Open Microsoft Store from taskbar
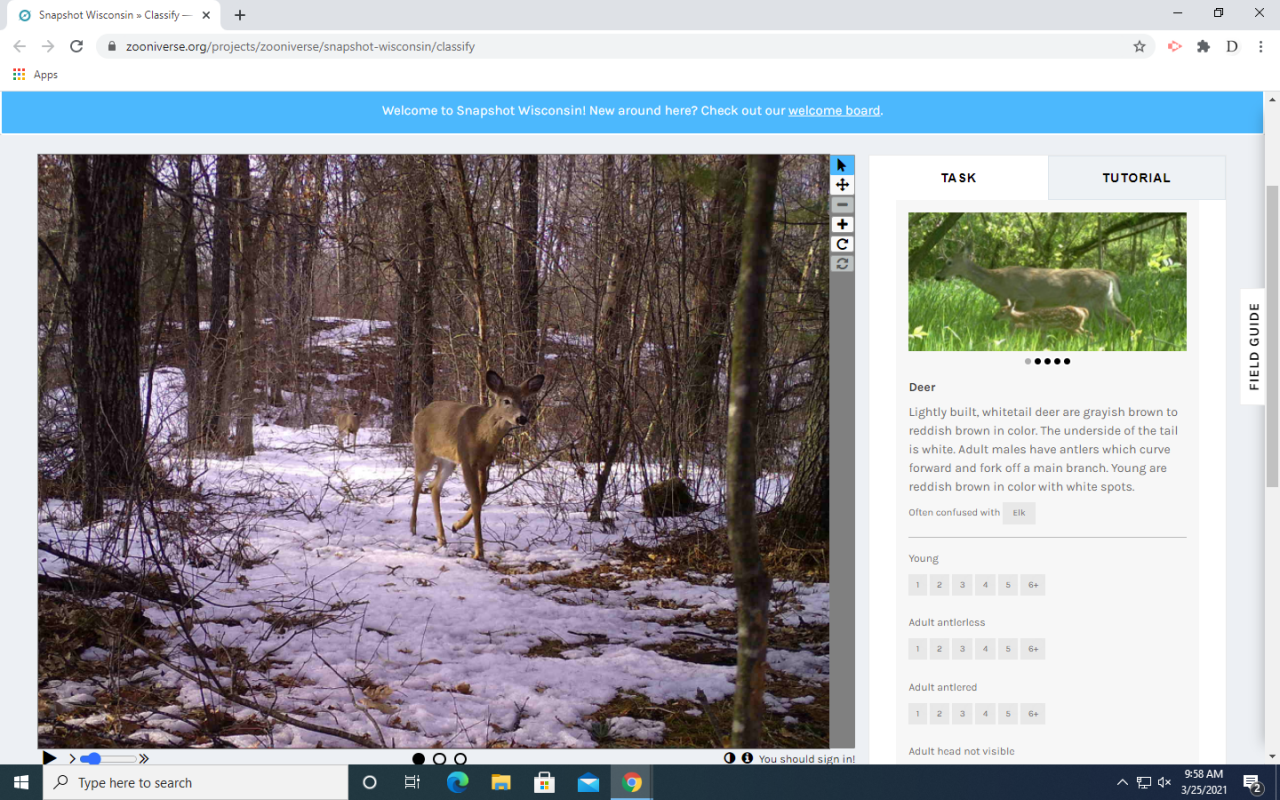The height and width of the screenshot is (800, 1280). [x=545, y=782]
